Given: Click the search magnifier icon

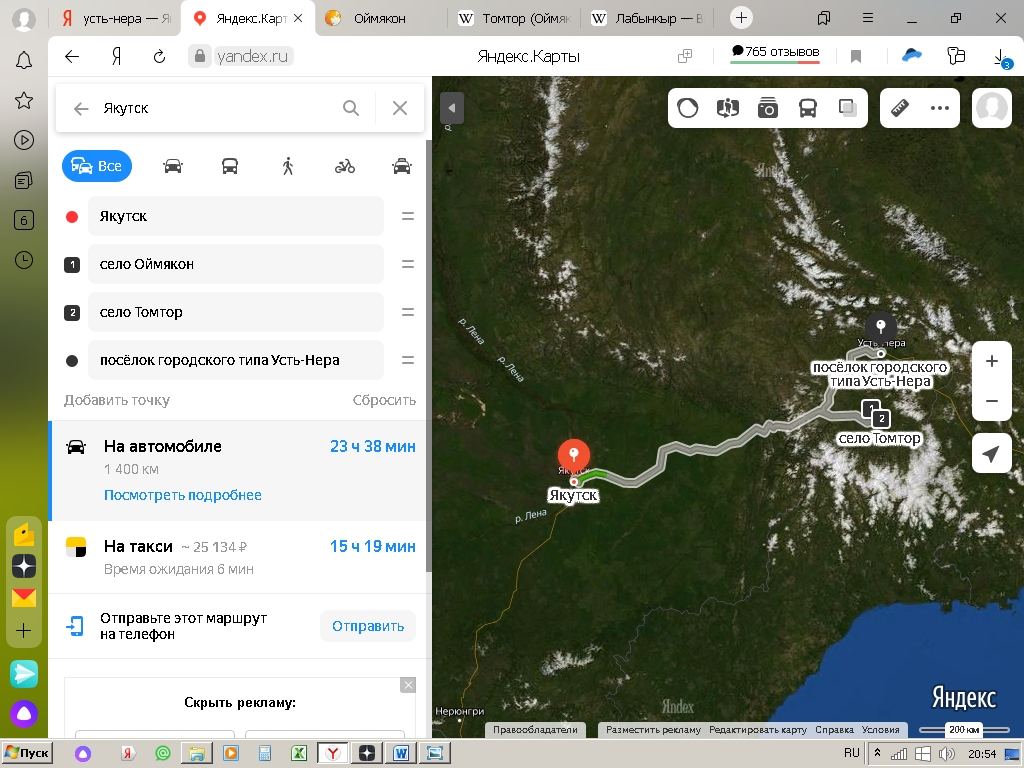Looking at the screenshot, I should pyautogui.click(x=351, y=108).
